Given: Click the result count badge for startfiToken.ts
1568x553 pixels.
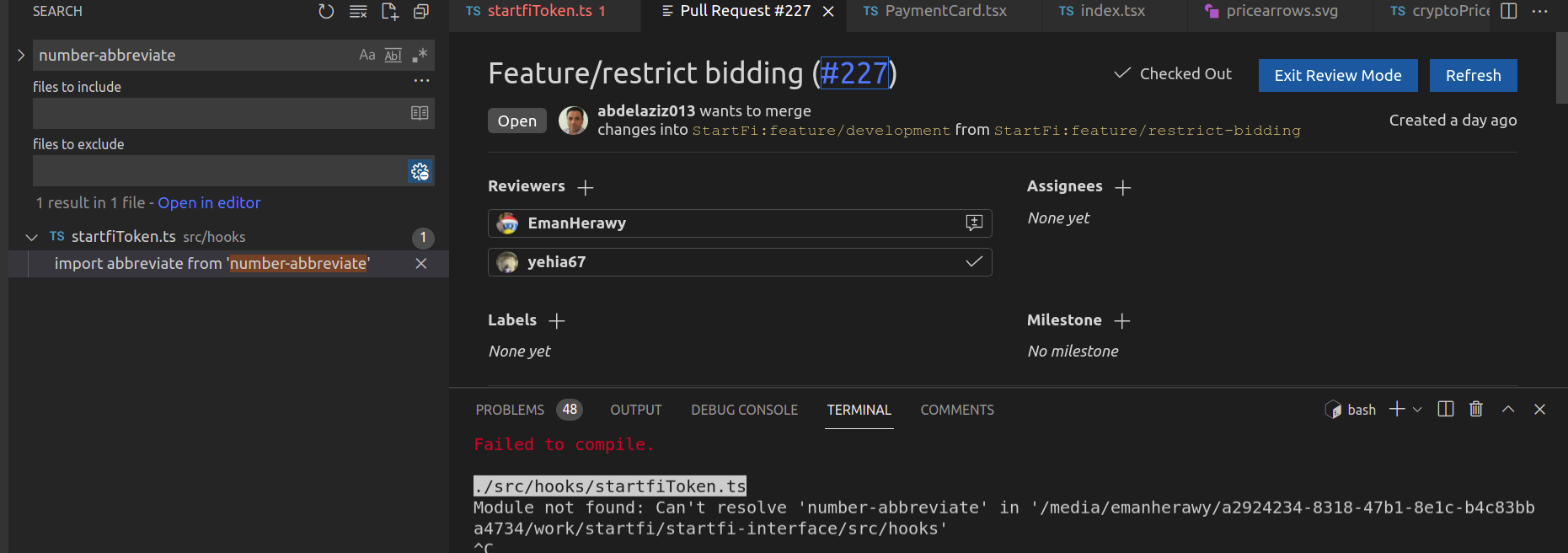Looking at the screenshot, I should click(423, 238).
